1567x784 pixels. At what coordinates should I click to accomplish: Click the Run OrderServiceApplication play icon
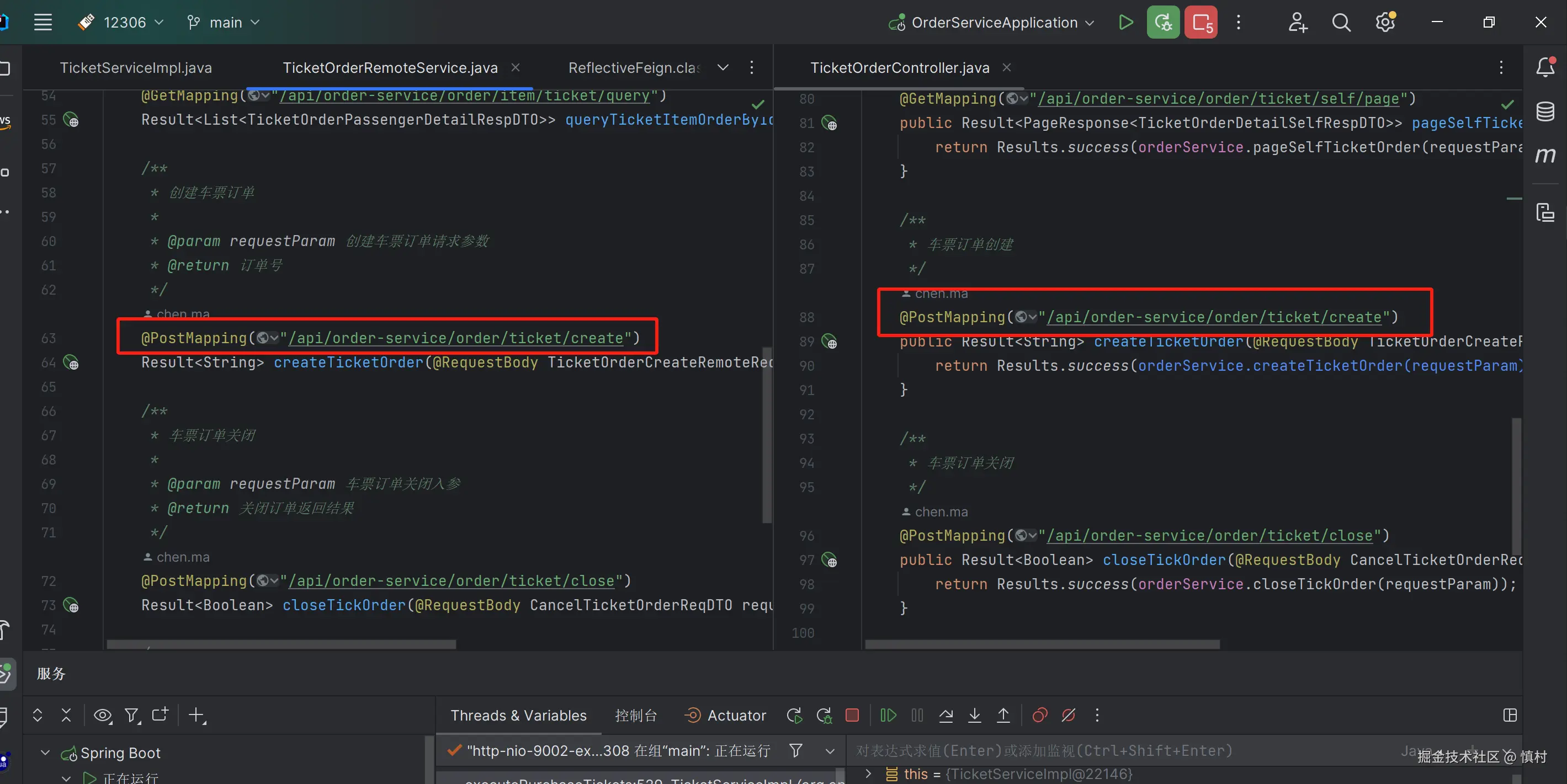click(1125, 23)
